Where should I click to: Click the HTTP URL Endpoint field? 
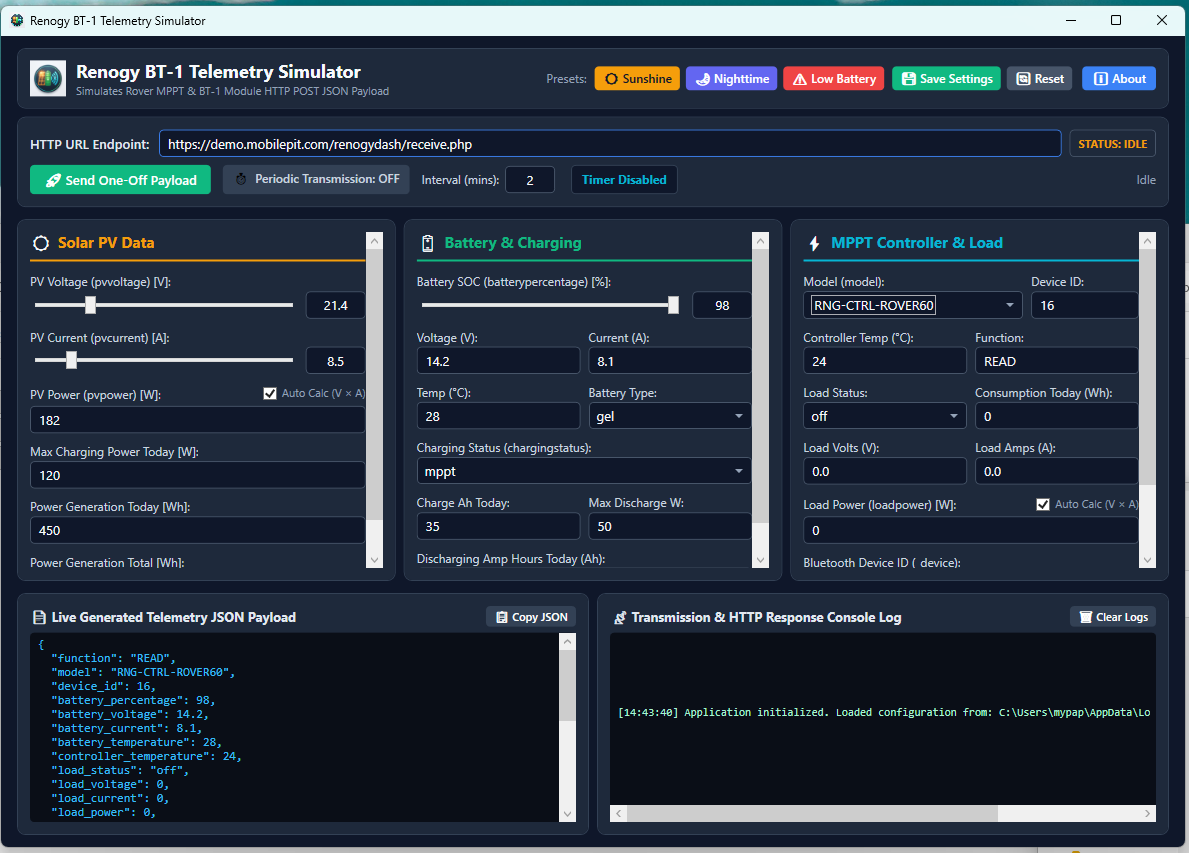[610, 144]
